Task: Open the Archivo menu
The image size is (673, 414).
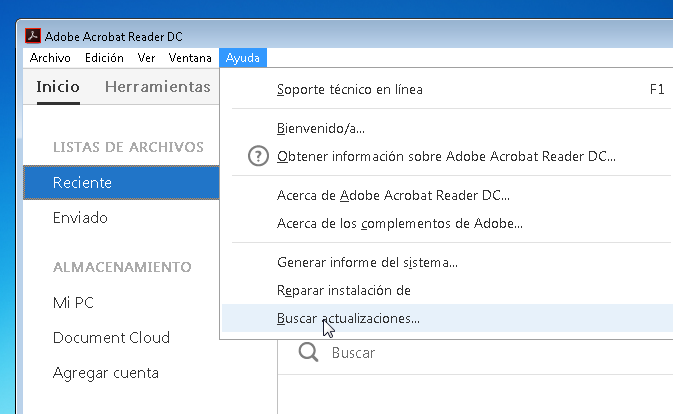Action: point(50,58)
